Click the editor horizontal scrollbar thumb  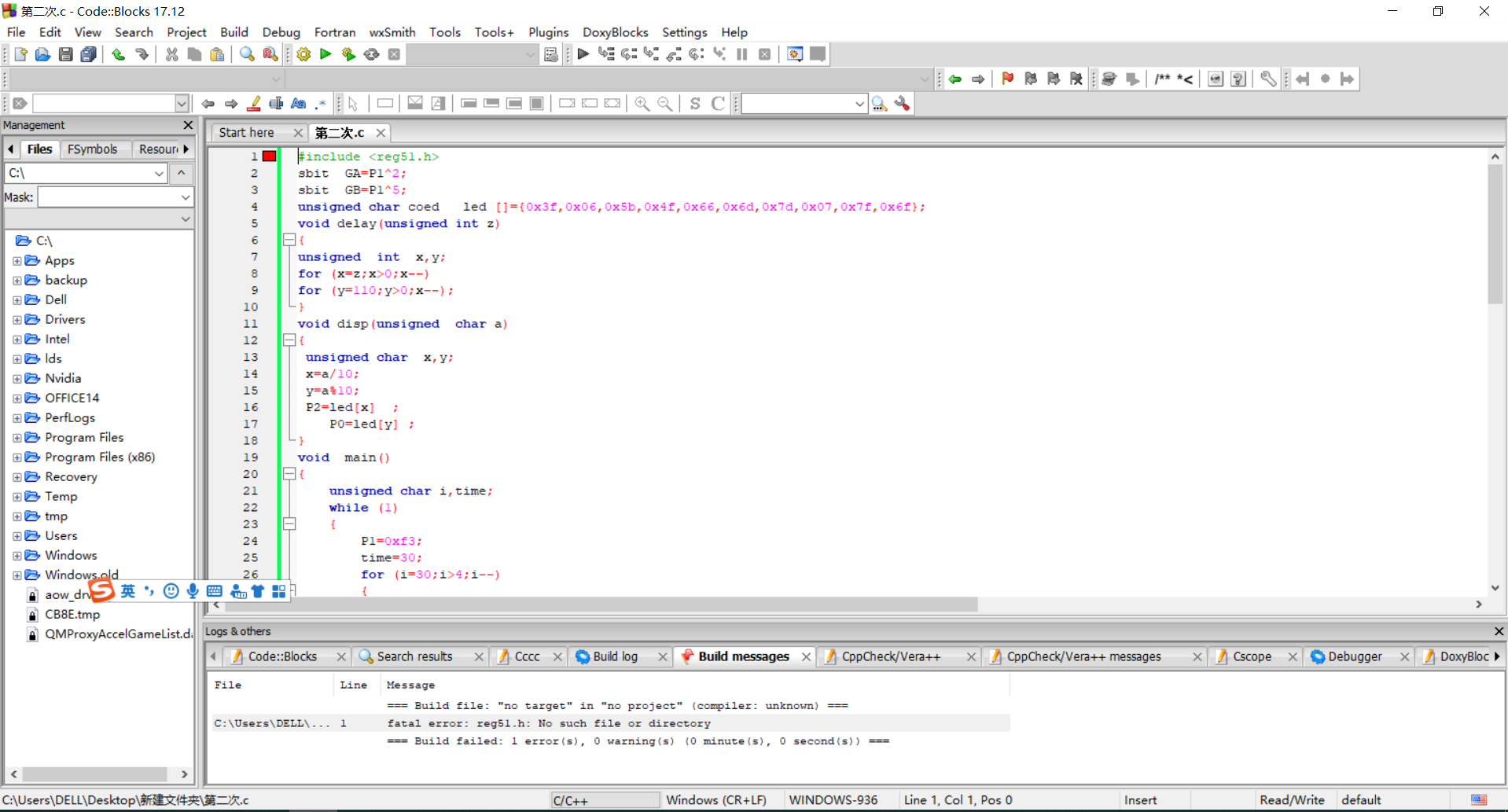point(601,604)
